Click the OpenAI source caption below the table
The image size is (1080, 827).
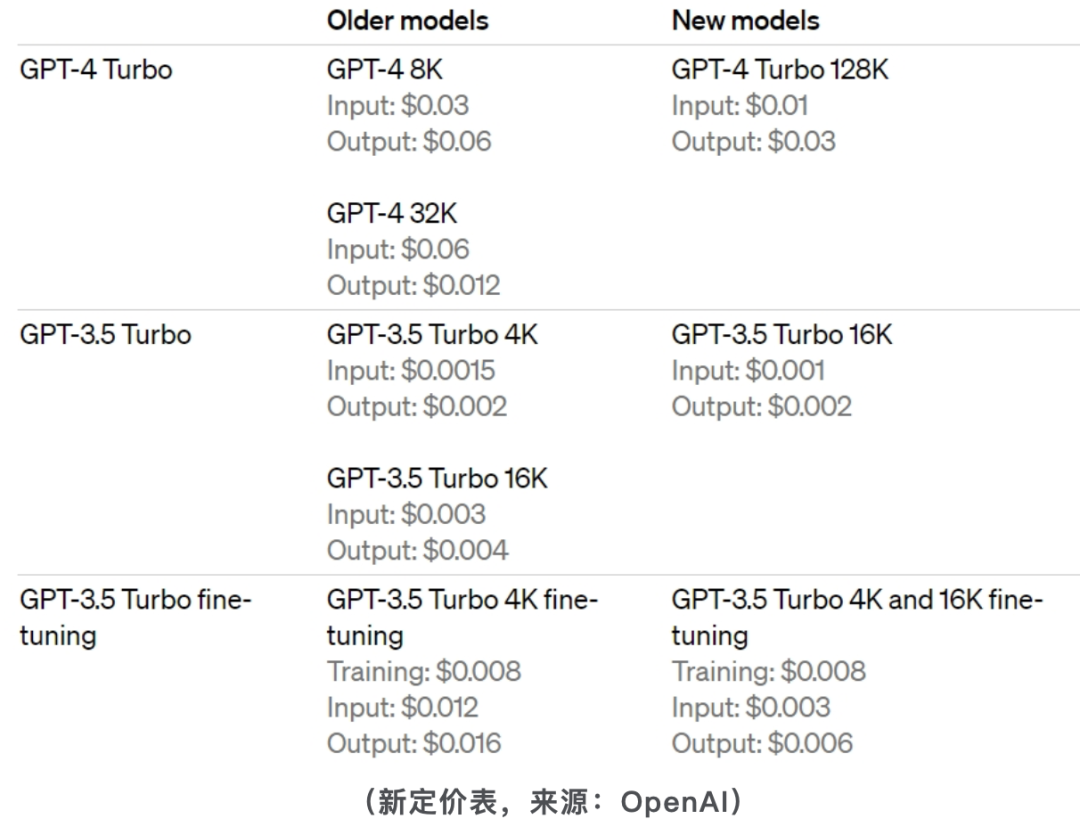552,802
